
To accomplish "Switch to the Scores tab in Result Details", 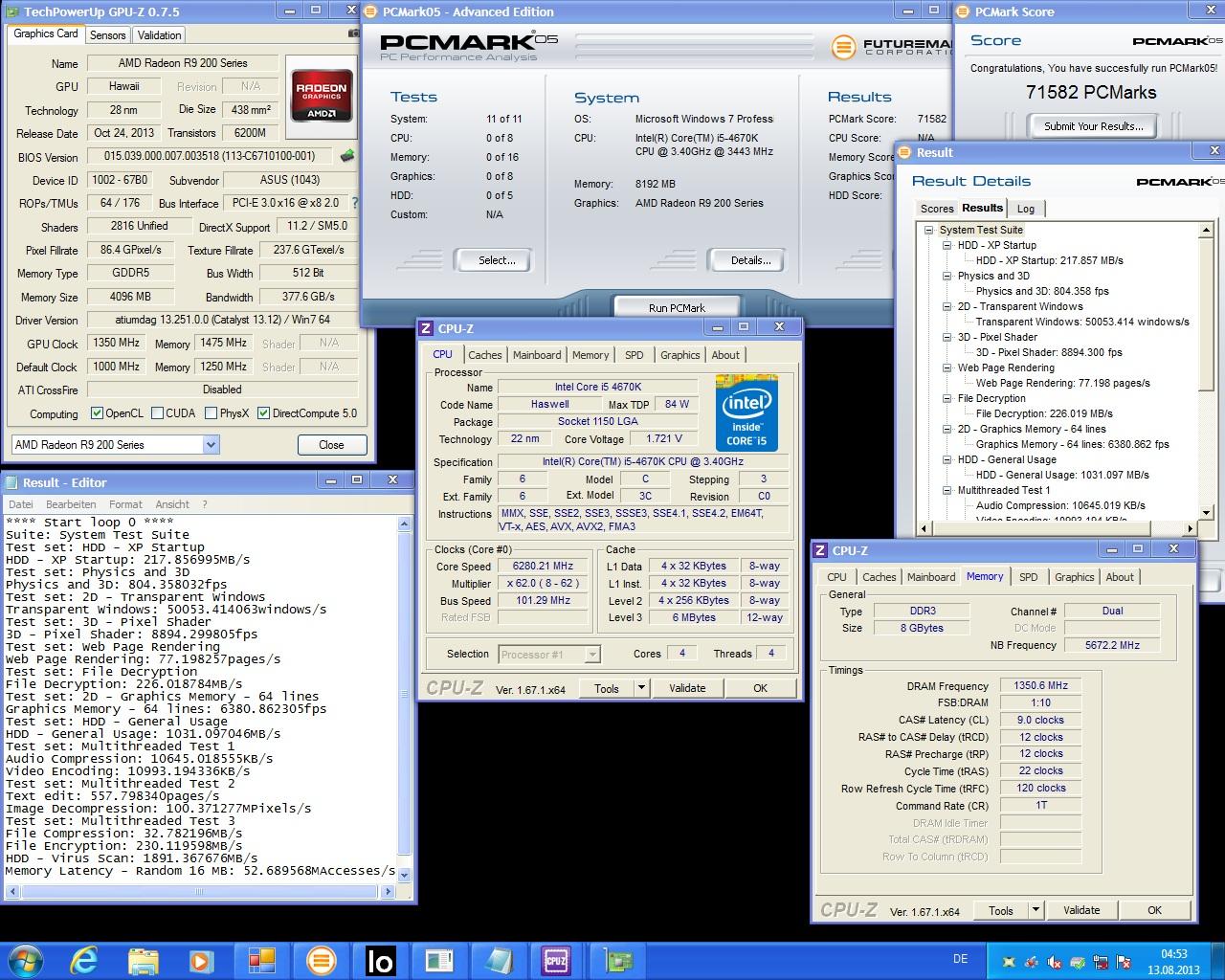I will click(x=937, y=209).
